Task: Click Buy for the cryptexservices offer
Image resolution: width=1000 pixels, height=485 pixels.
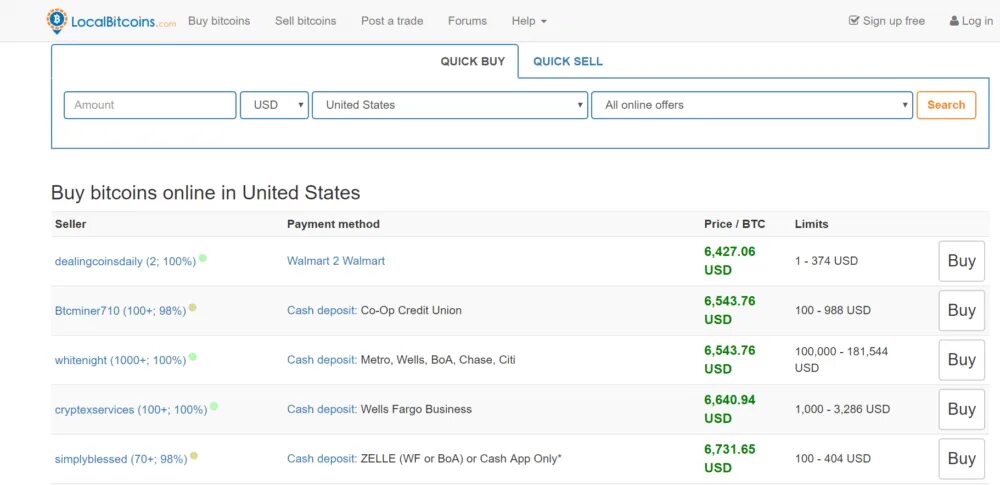Action: click(x=962, y=409)
